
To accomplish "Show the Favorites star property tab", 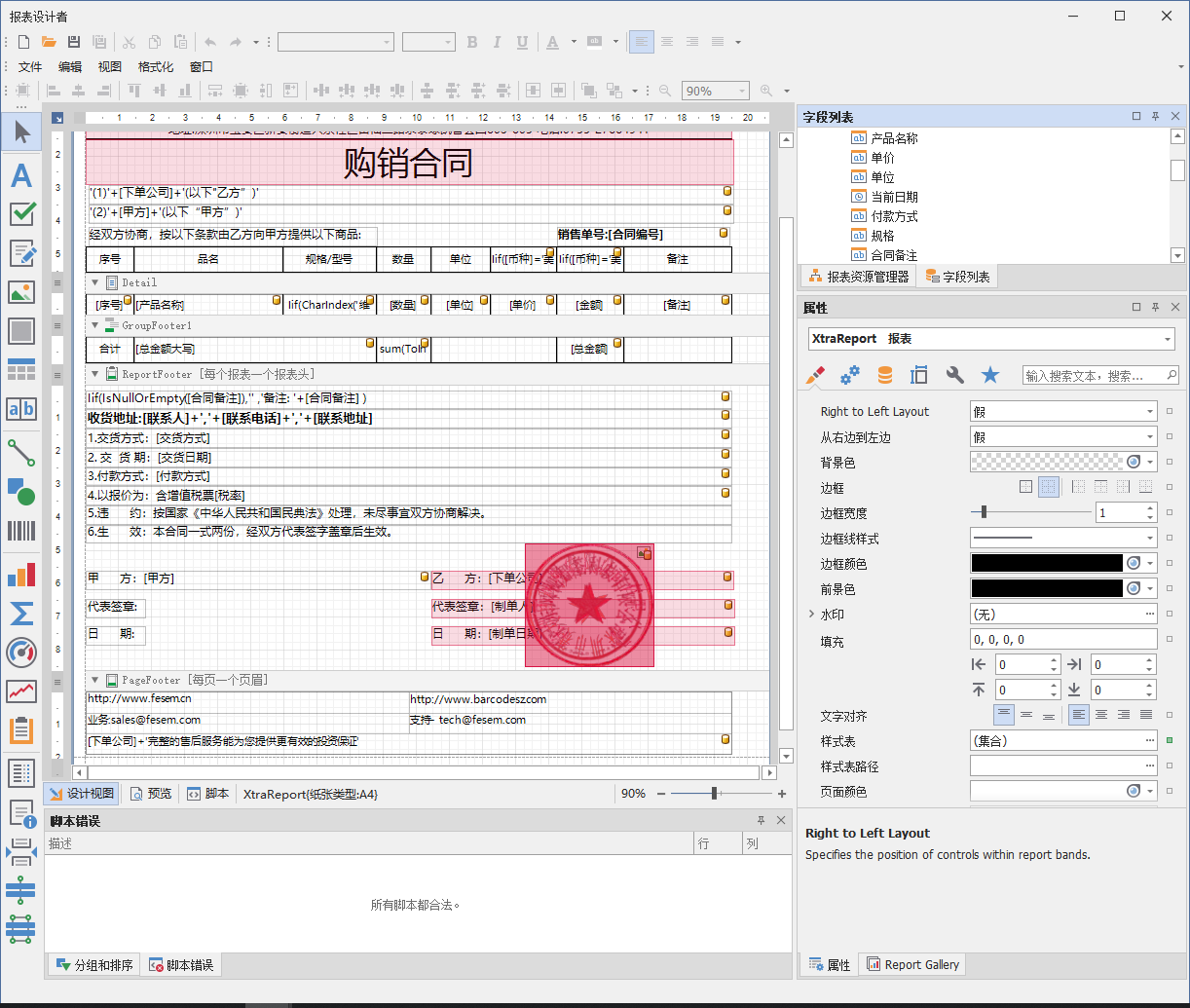I will coord(990,375).
